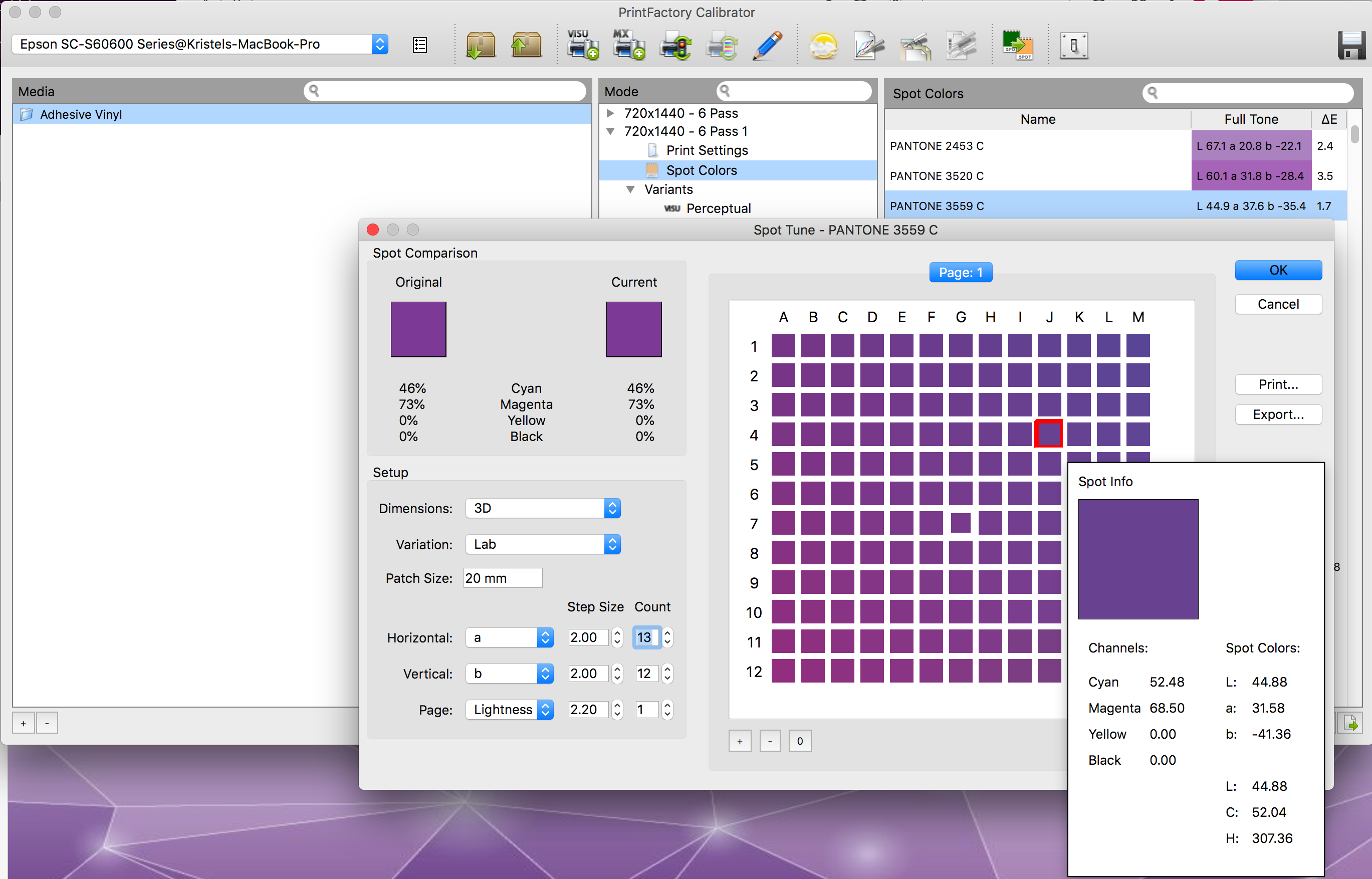
Task: Click the spot color conversion icon
Action: (1018, 46)
